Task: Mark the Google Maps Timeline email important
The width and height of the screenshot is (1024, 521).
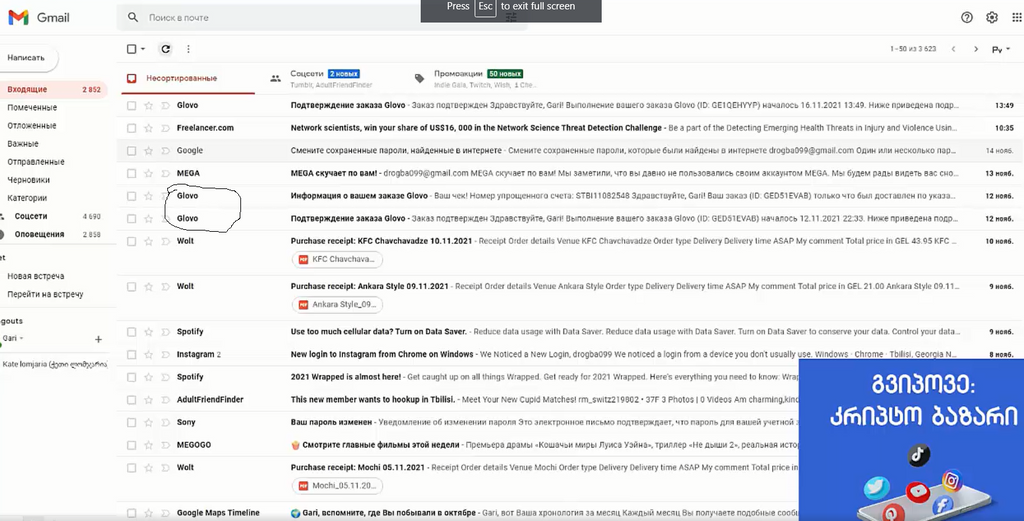Action: 165,513
